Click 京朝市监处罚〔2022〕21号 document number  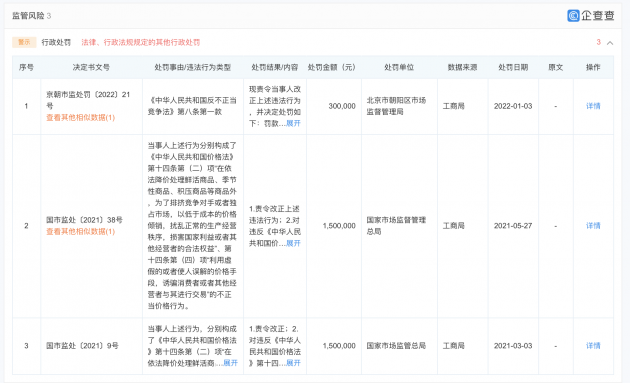click(88, 100)
